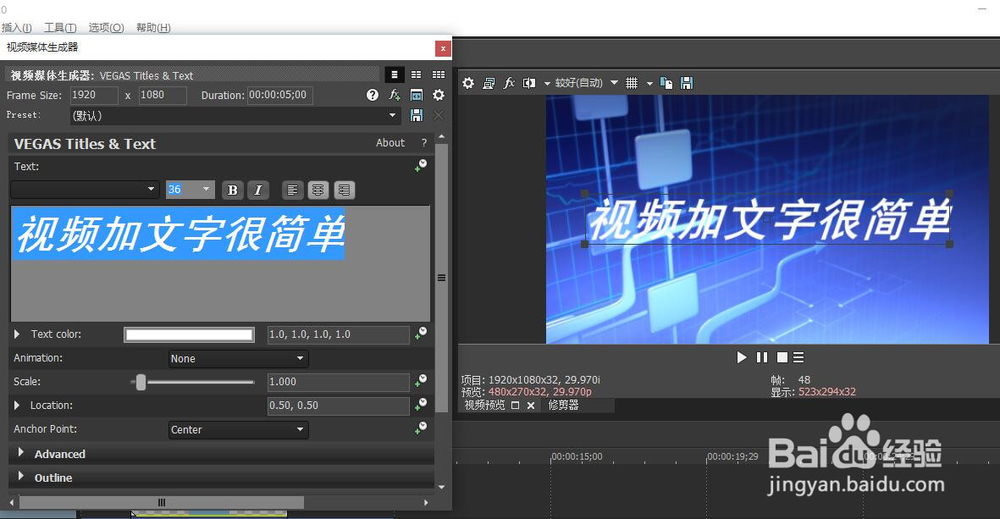The image size is (1000, 519).
Task: Expand the Location section
Action: (17, 405)
